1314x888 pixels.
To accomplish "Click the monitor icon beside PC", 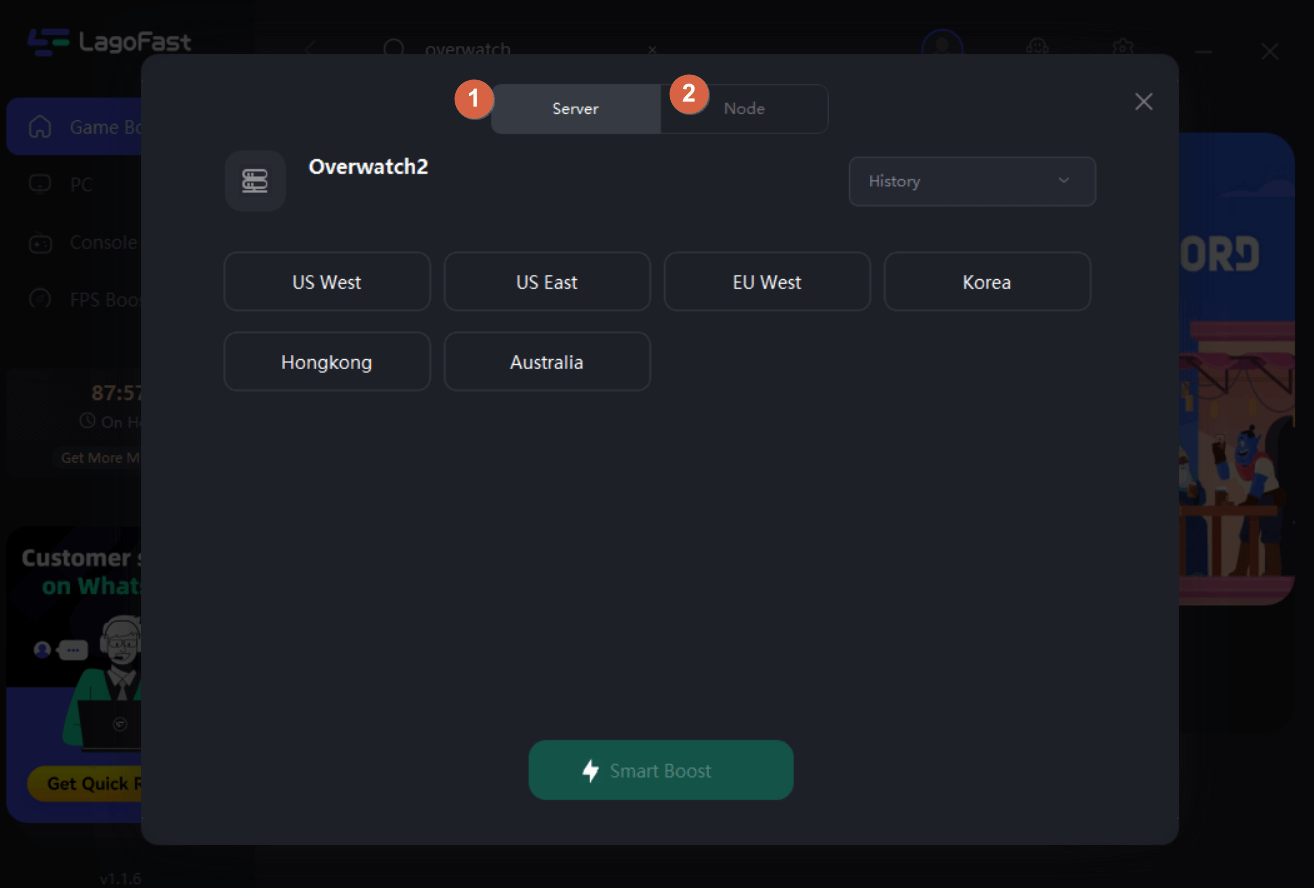I will (x=40, y=184).
